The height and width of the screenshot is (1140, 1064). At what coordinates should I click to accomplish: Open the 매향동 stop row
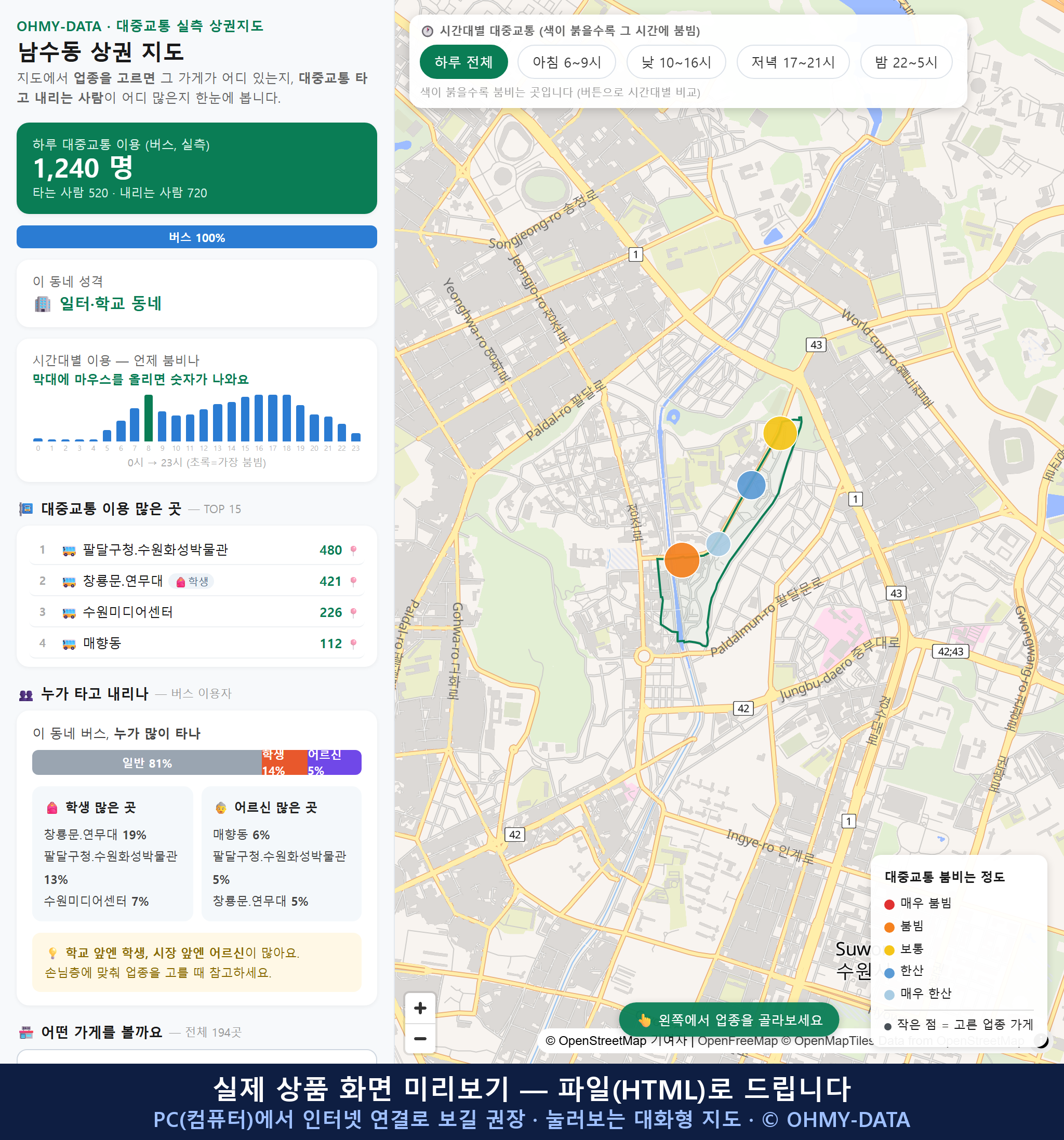click(197, 643)
